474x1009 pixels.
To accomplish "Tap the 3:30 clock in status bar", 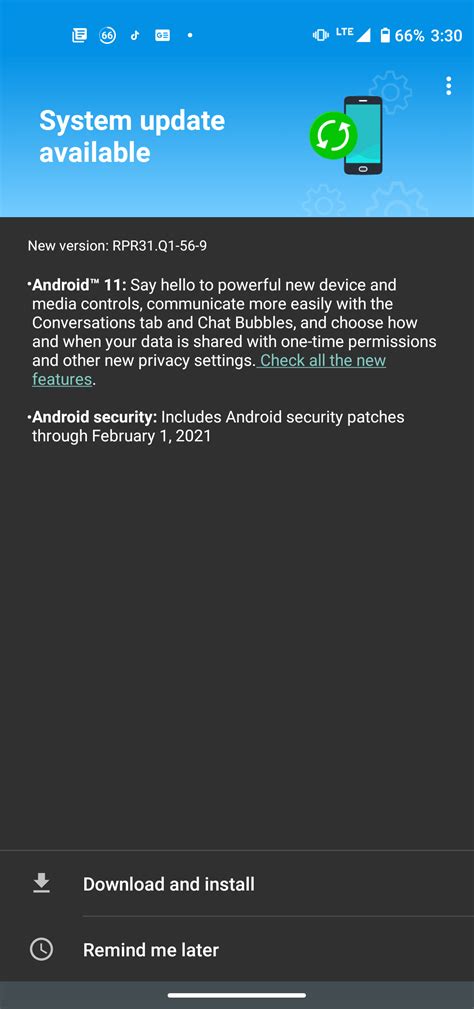I will coord(446,35).
